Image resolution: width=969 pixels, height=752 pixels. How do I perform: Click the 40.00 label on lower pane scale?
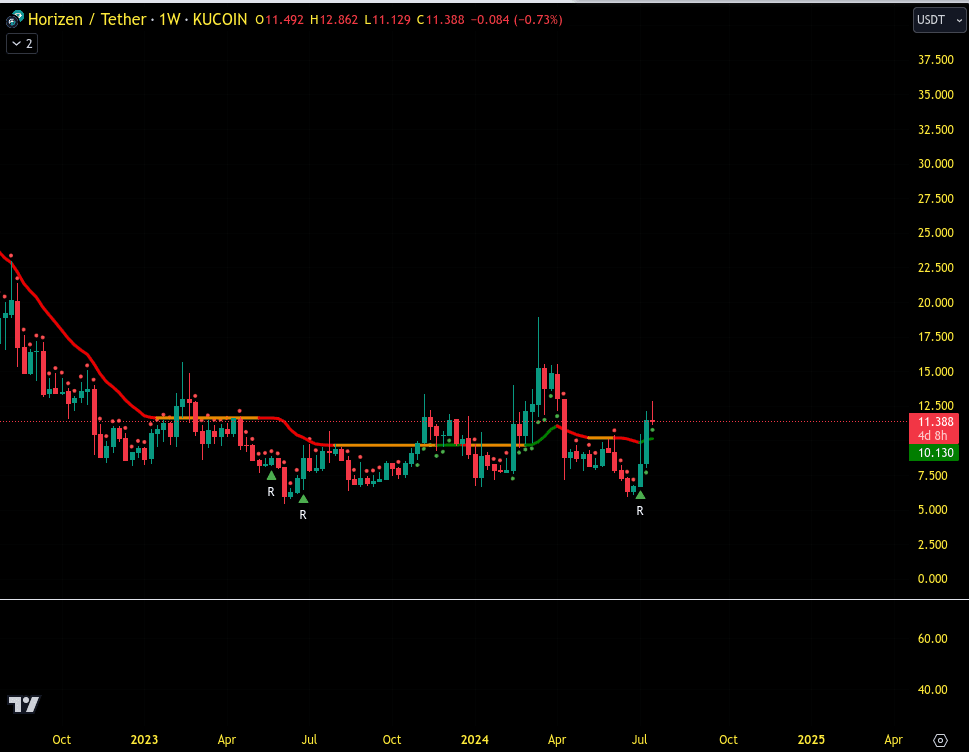click(x=933, y=690)
